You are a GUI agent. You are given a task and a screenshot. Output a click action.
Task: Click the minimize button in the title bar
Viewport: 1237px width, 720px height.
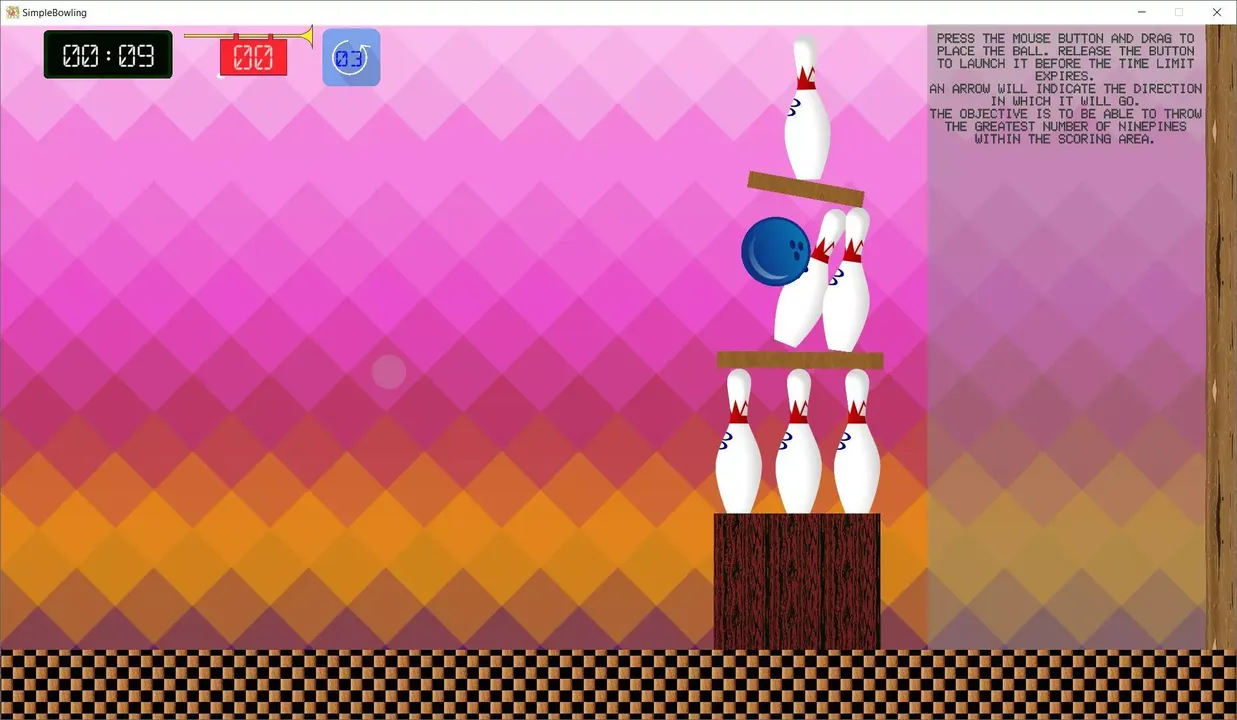pyautogui.click(x=1141, y=12)
